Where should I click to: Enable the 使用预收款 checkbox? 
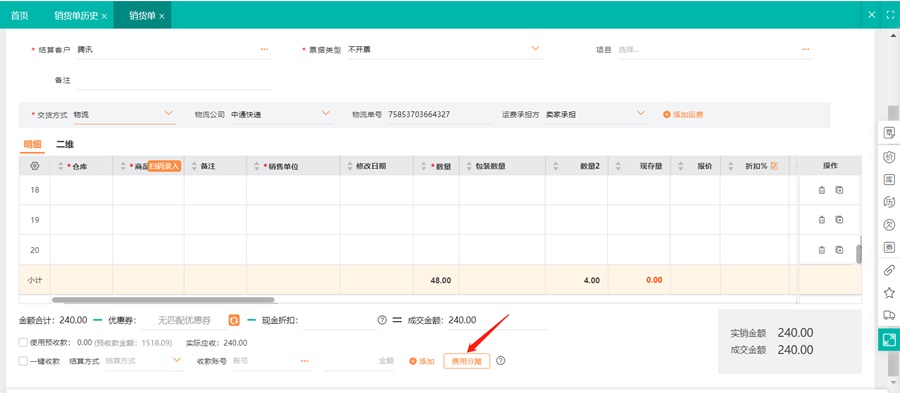coord(23,343)
